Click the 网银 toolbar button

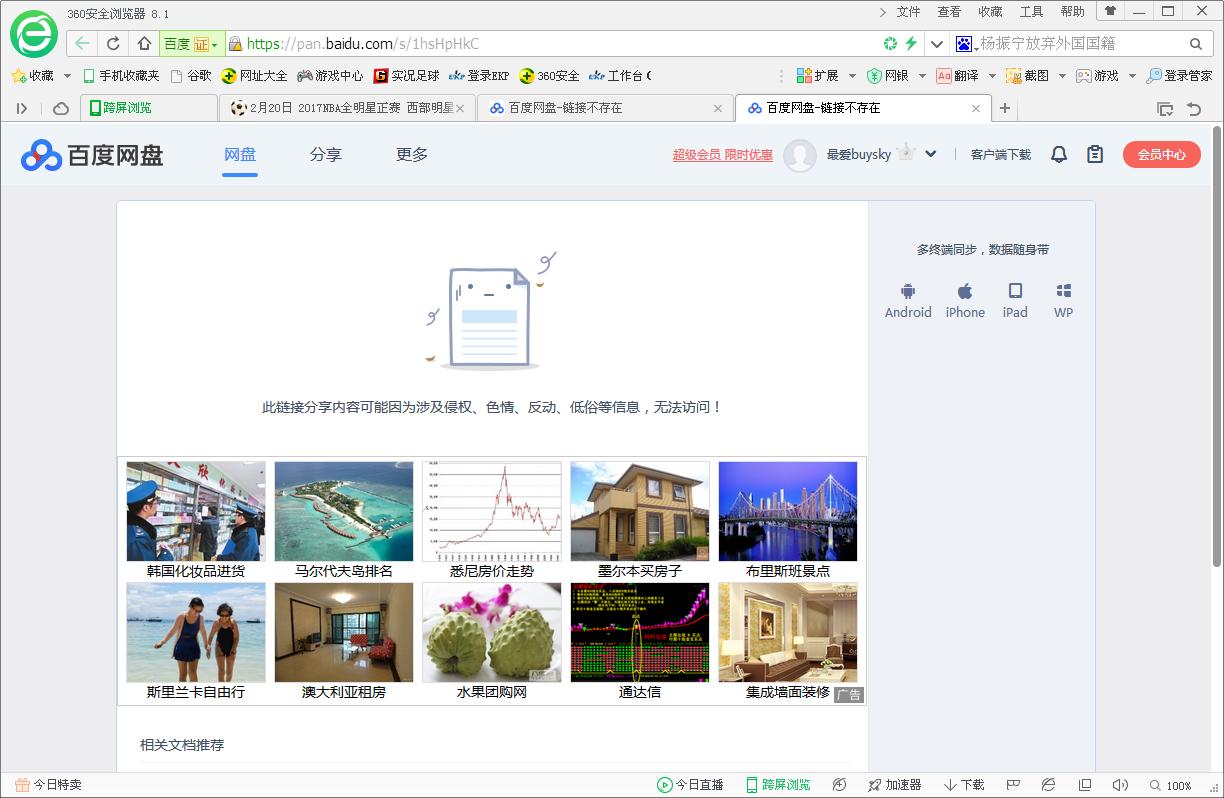click(887, 76)
